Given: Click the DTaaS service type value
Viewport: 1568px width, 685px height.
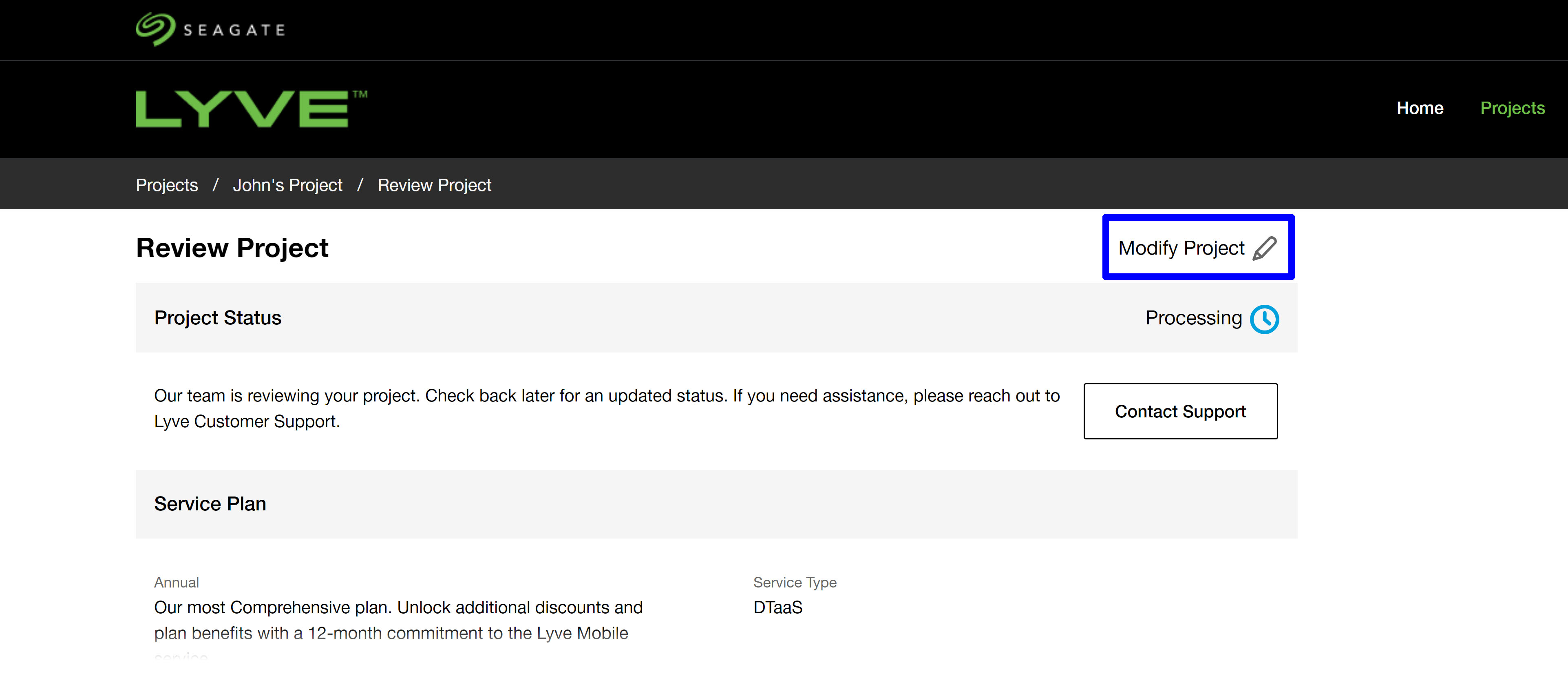Looking at the screenshot, I should point(777,607).
